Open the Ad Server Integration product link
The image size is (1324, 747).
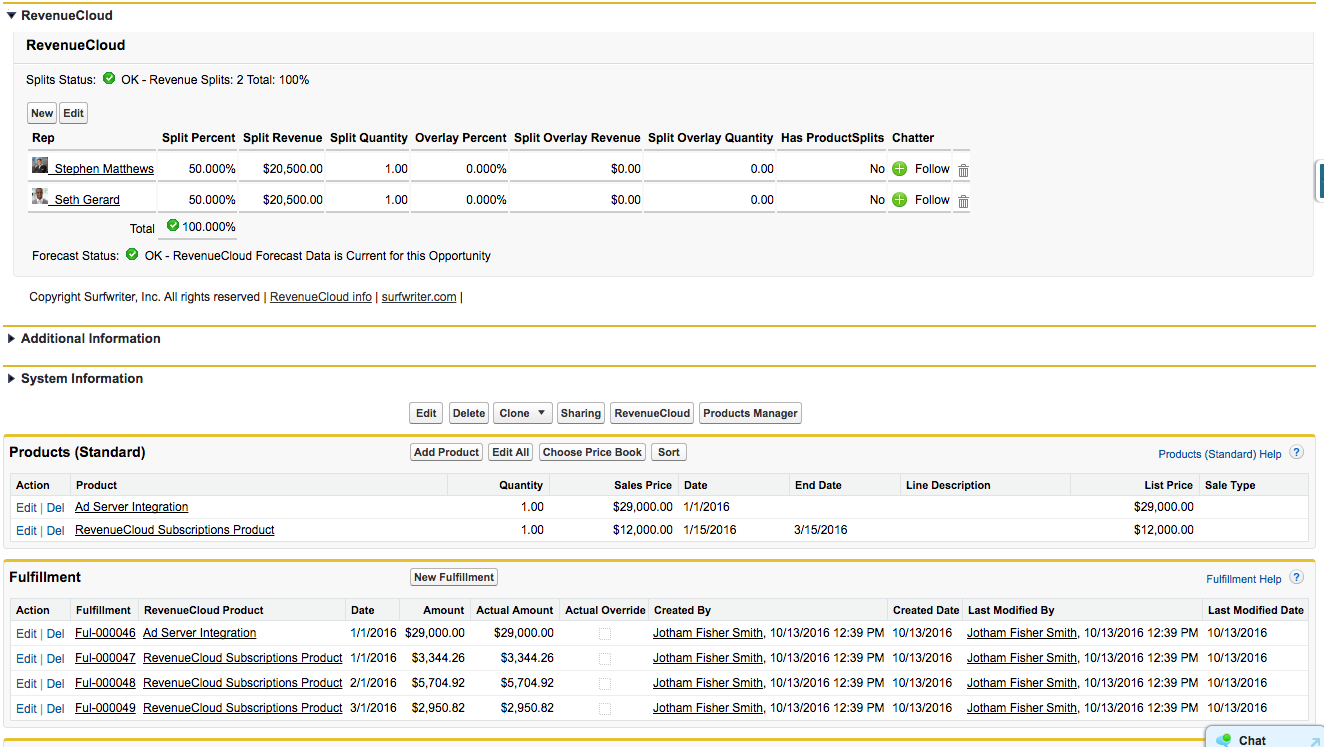click(131, 507)
